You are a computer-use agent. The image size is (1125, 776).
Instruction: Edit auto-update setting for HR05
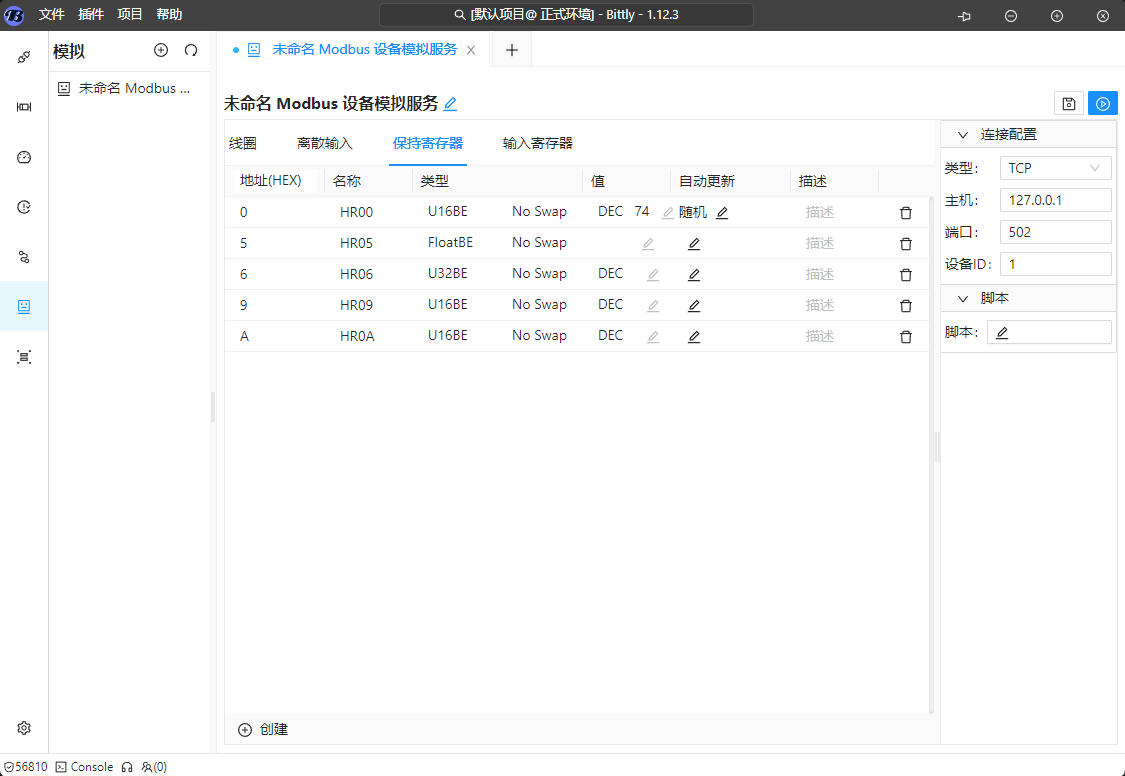[694, 244]
